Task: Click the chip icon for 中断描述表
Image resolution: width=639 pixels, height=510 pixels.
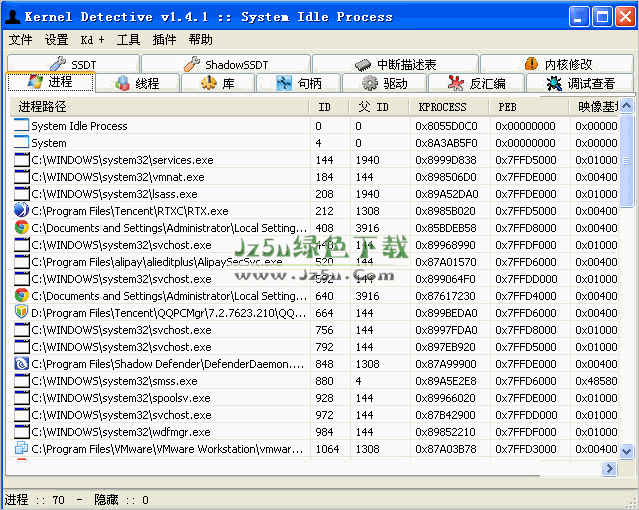Action: [x=363, y=64]
